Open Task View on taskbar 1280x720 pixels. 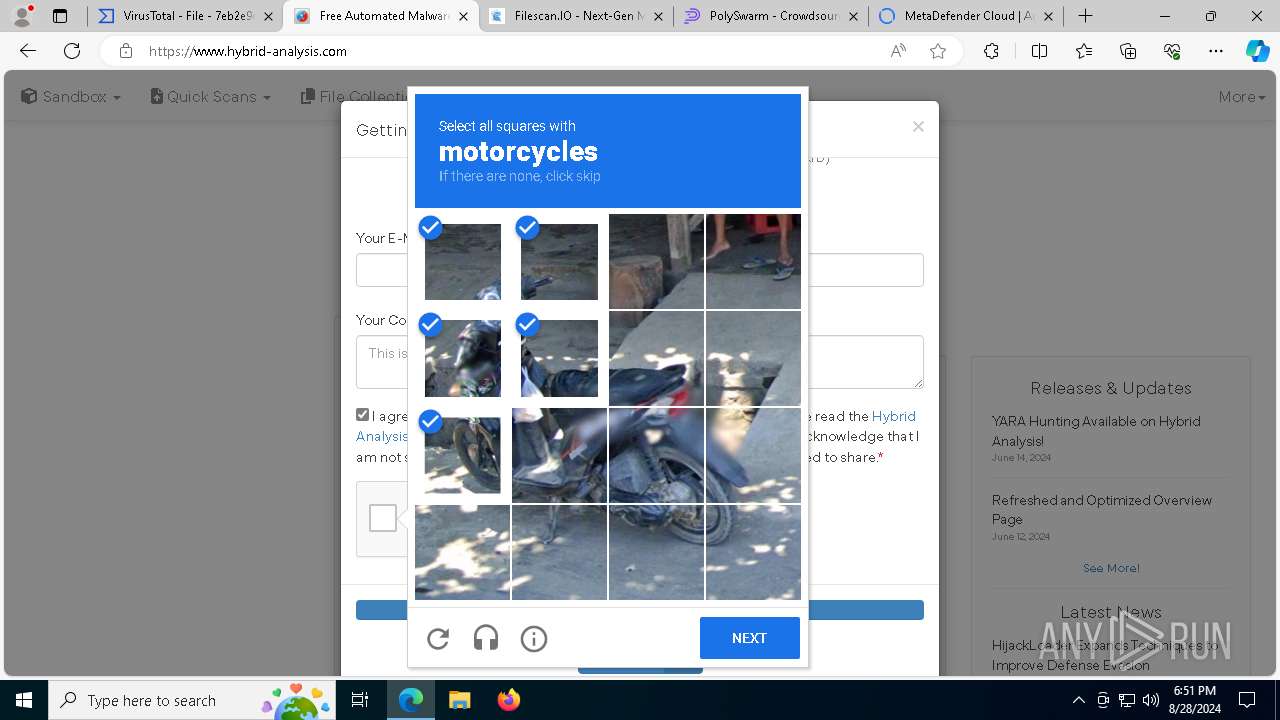pos(361,700)
